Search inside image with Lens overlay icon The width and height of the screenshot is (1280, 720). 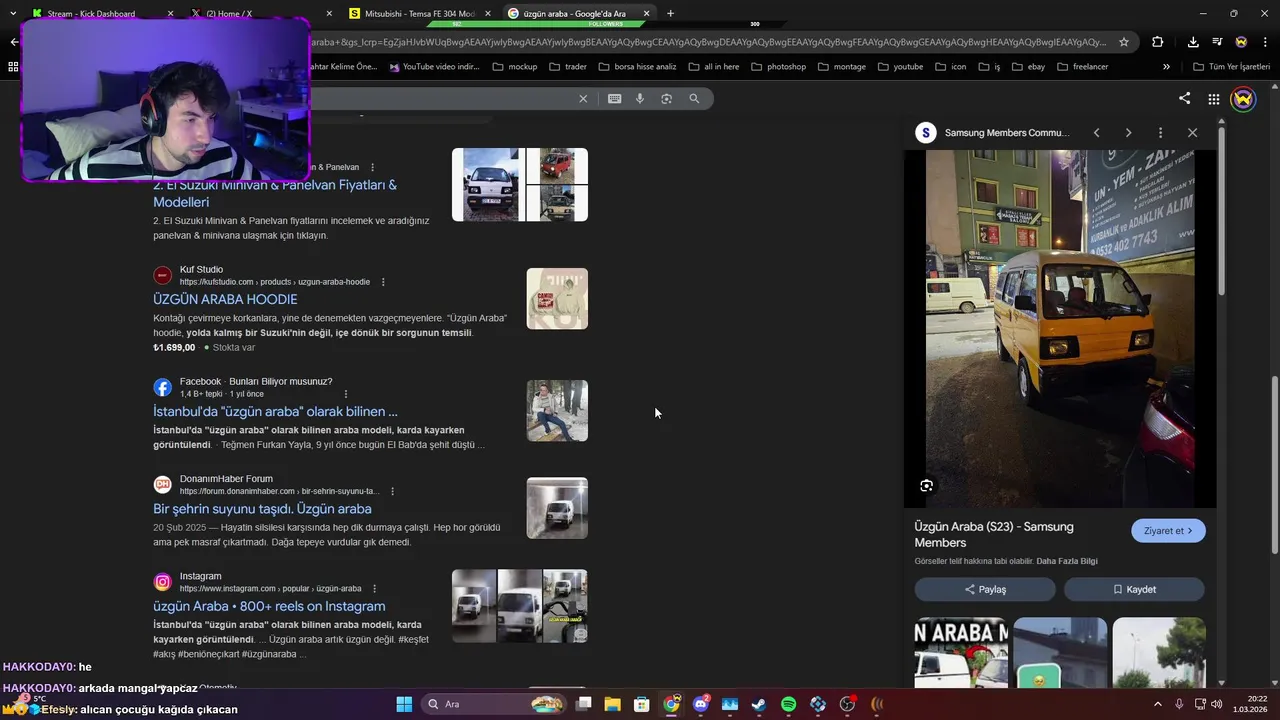926,486
